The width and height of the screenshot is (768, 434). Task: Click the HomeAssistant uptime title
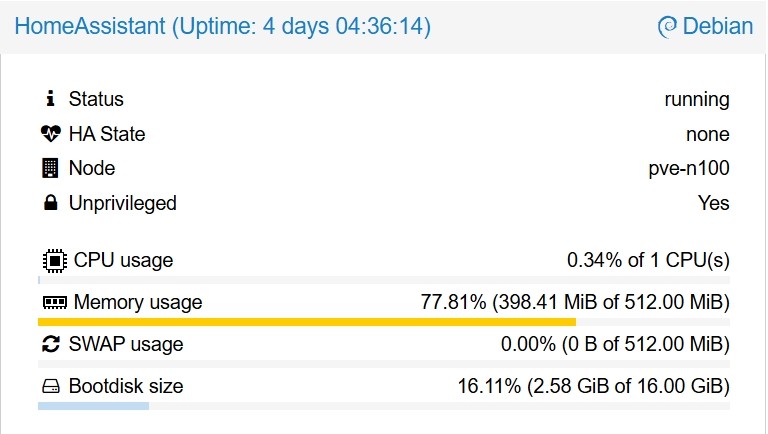[x=223, y=27]
